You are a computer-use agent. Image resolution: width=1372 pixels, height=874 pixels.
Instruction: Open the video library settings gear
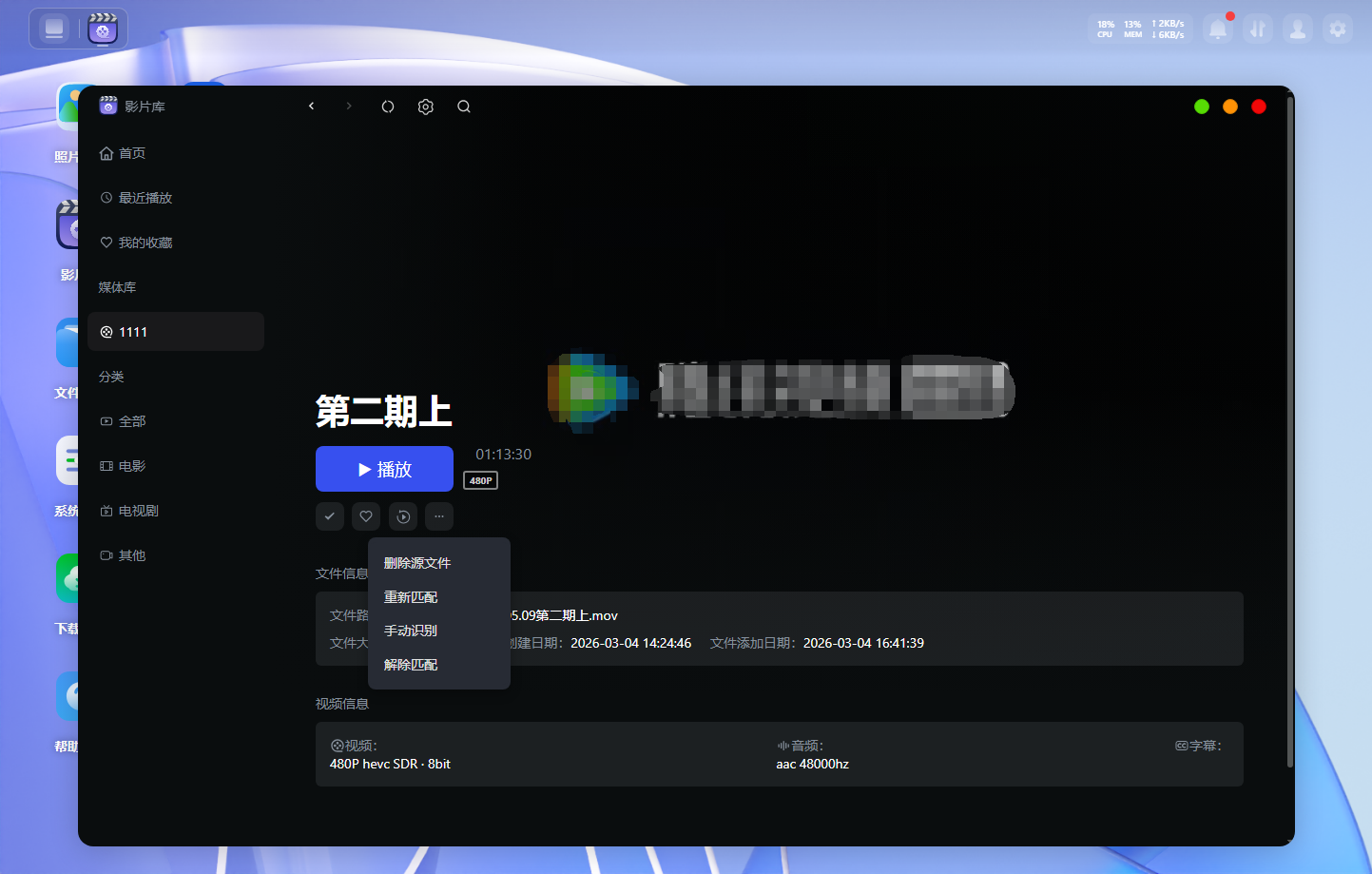click(426, 107)
